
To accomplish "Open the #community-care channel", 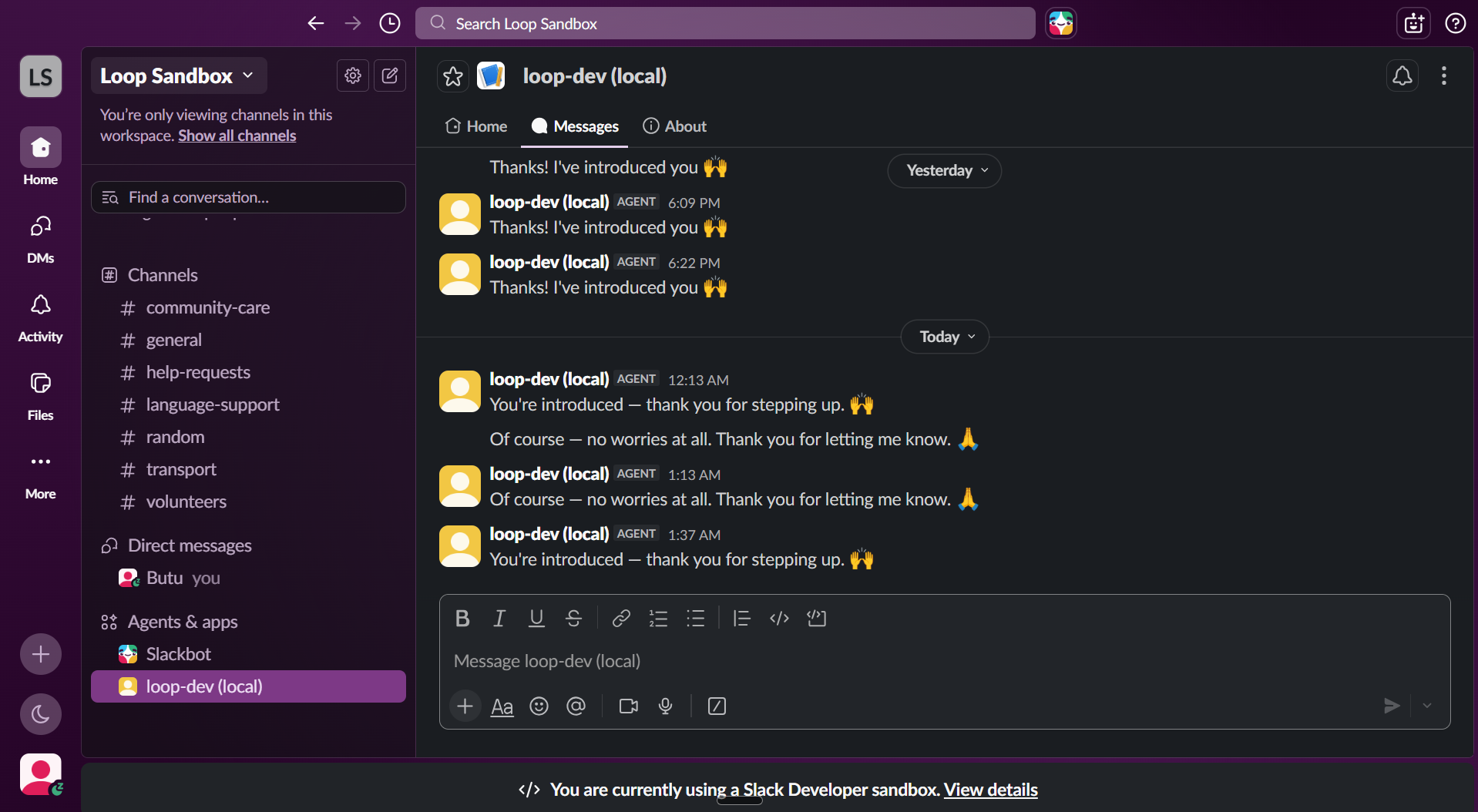I will pyautogui.click(x=248, y=307).
